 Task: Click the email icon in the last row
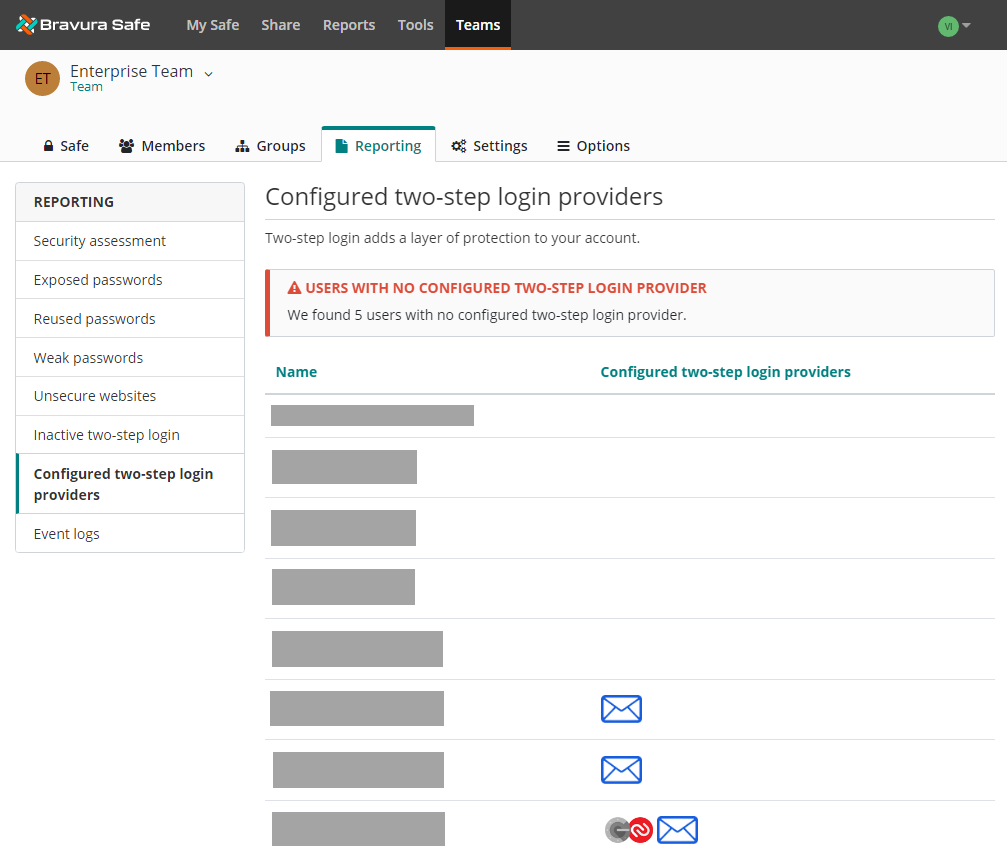pyautogui.click(x=678, y=830)
